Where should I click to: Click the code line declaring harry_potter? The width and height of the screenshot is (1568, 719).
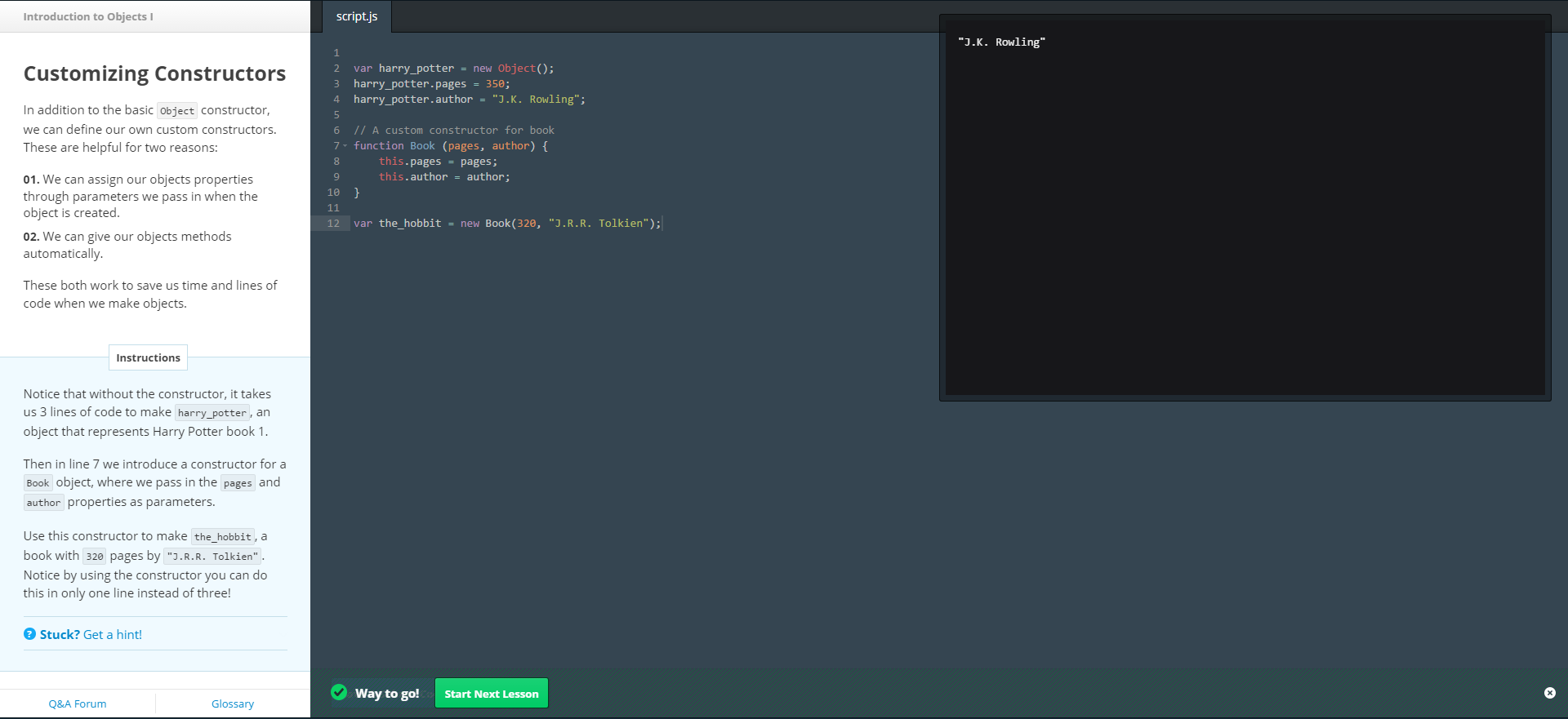453,68
